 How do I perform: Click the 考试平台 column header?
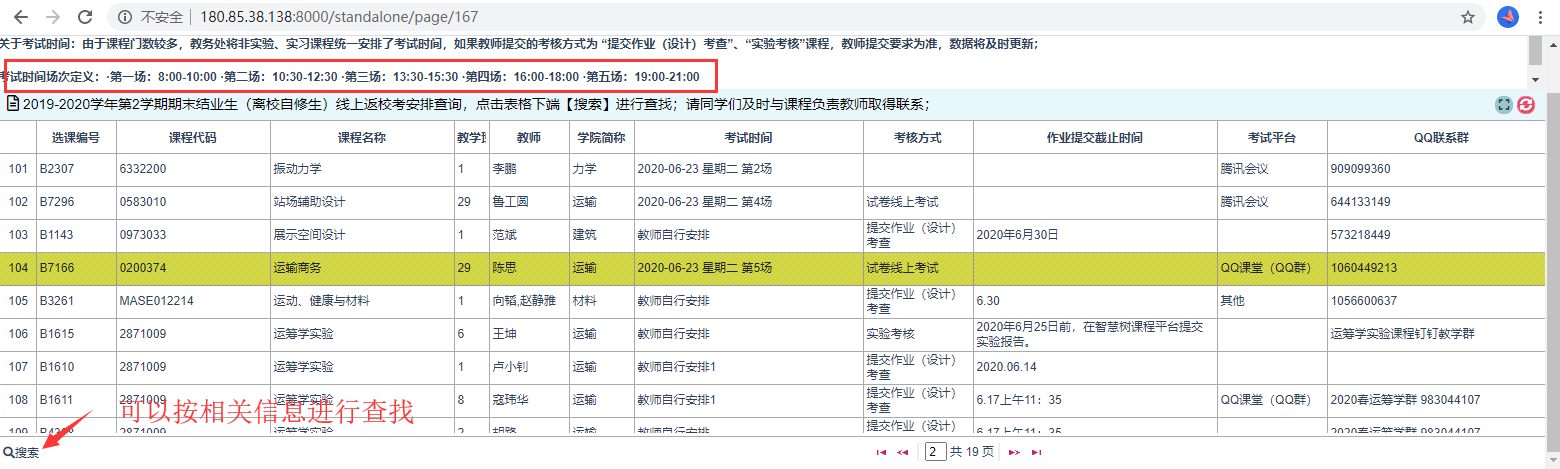pyautogui.click(x=1272, y=137)
